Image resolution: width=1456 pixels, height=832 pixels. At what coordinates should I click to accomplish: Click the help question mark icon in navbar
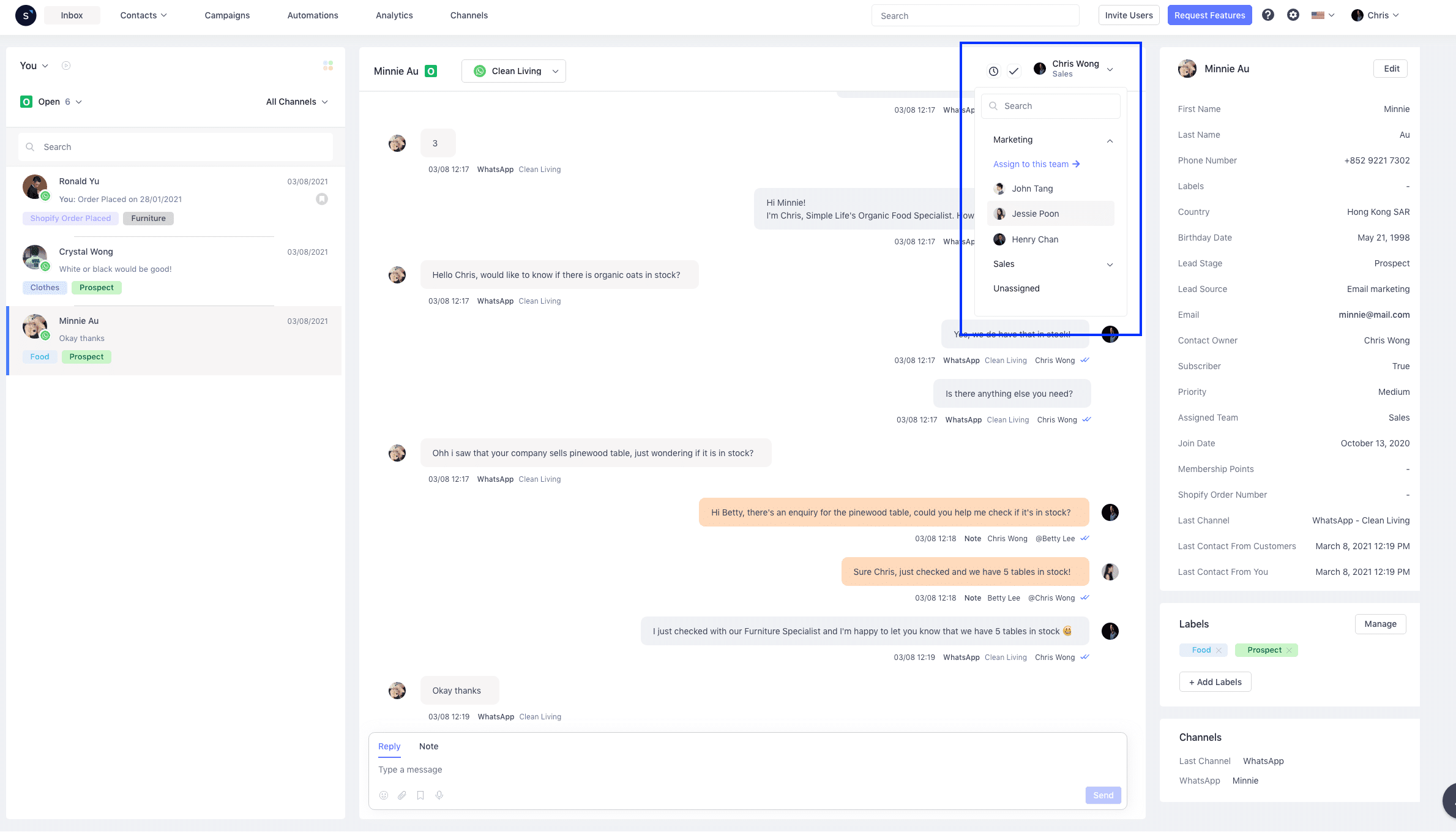1268,15
